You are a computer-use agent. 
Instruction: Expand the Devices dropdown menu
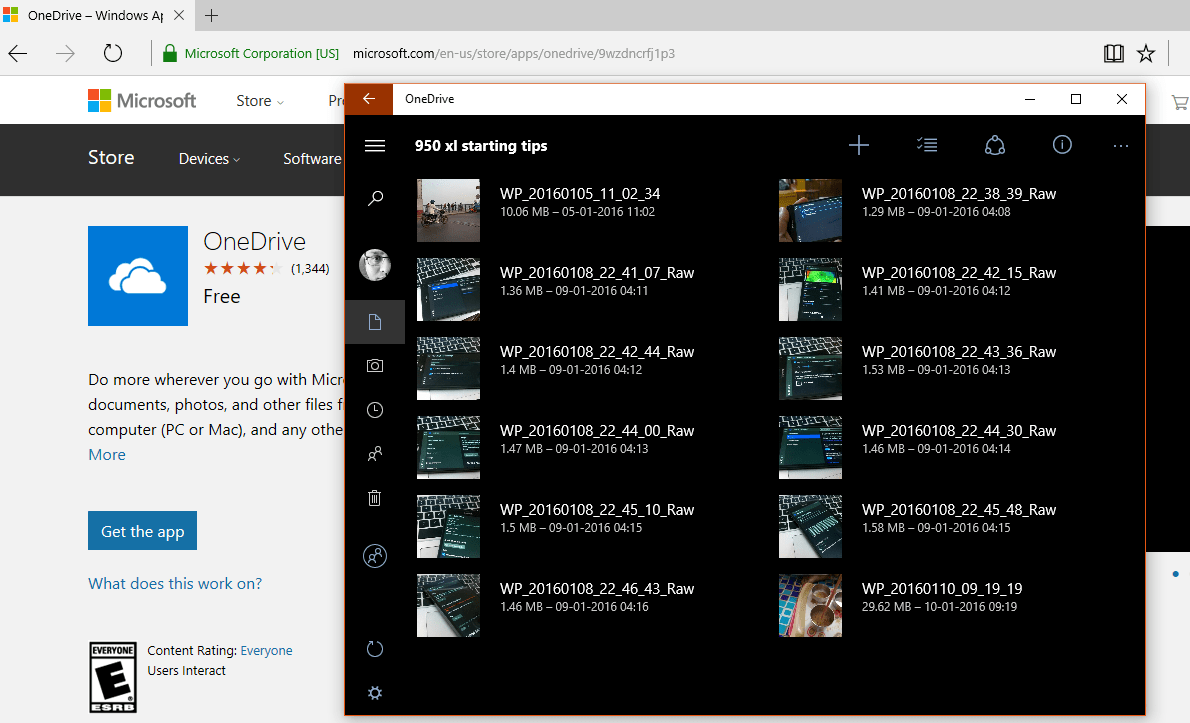point(209,159)
